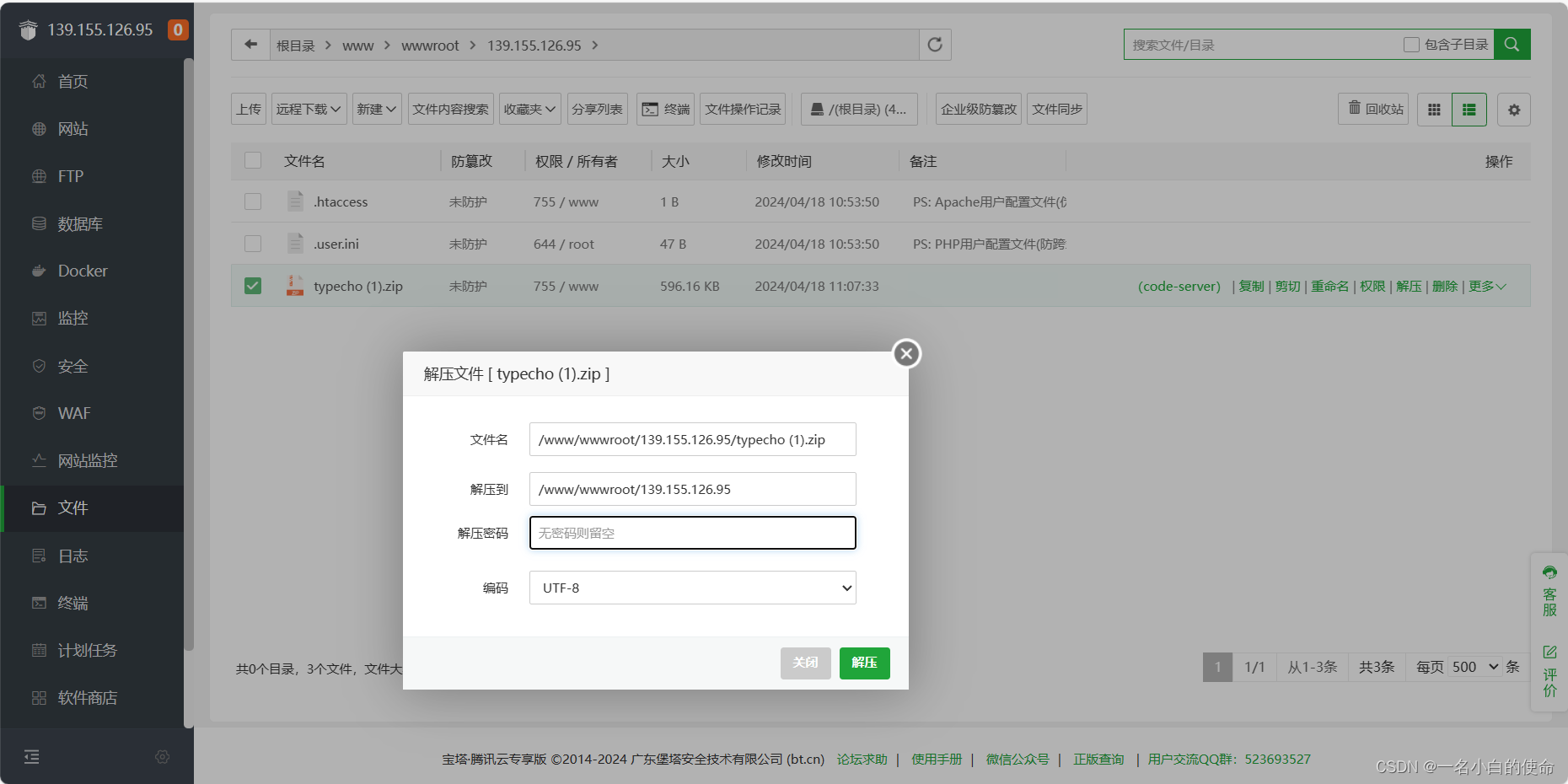Open forum help (论坛求助) footer link
Screen dimensions: 1568x784
(x=862, y=759)
